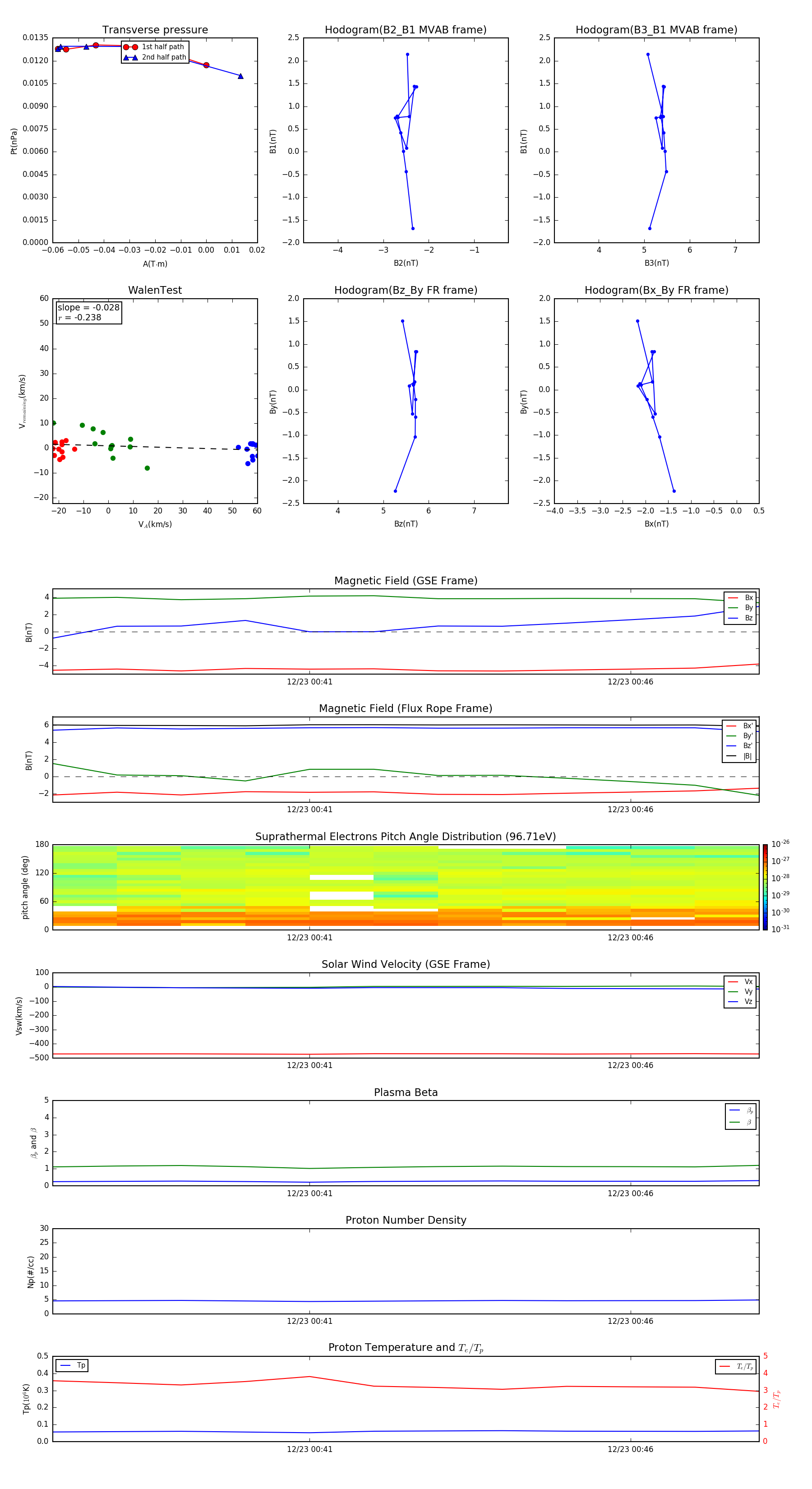
Task: Click the '|B|' legend entry in Flux Rope plot
Action: pyautogui.click(x=740, y=756)
